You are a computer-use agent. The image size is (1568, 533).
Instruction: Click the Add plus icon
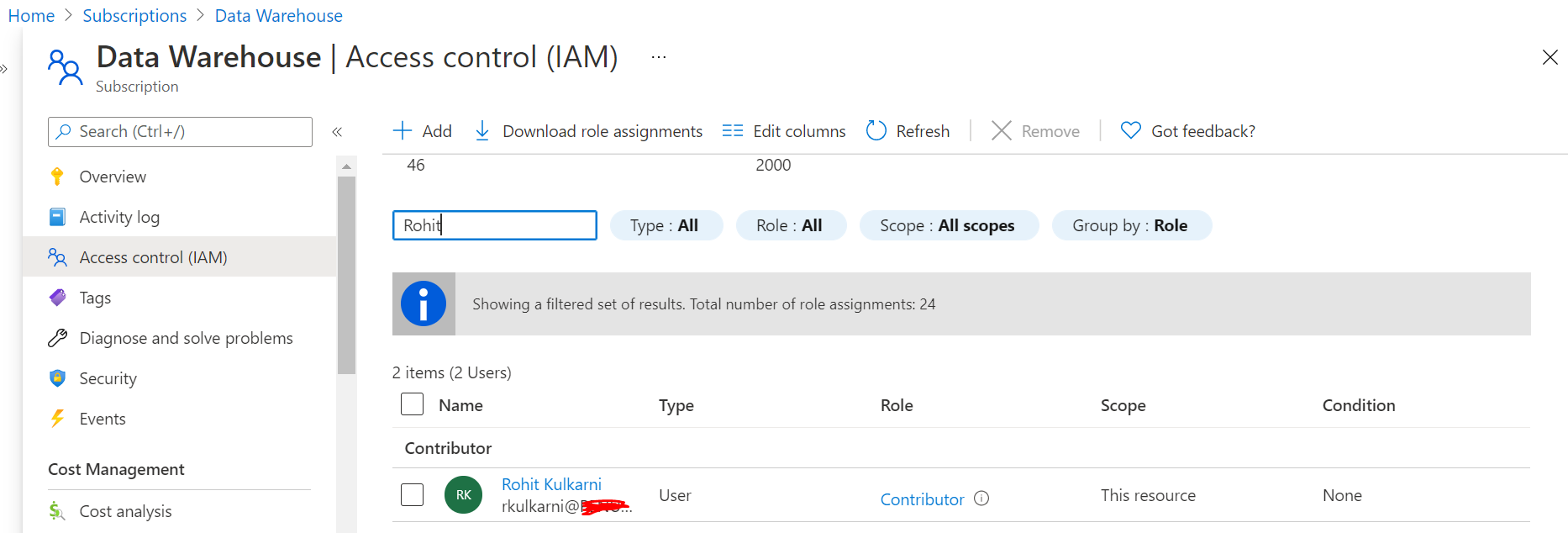click(403, 131)
